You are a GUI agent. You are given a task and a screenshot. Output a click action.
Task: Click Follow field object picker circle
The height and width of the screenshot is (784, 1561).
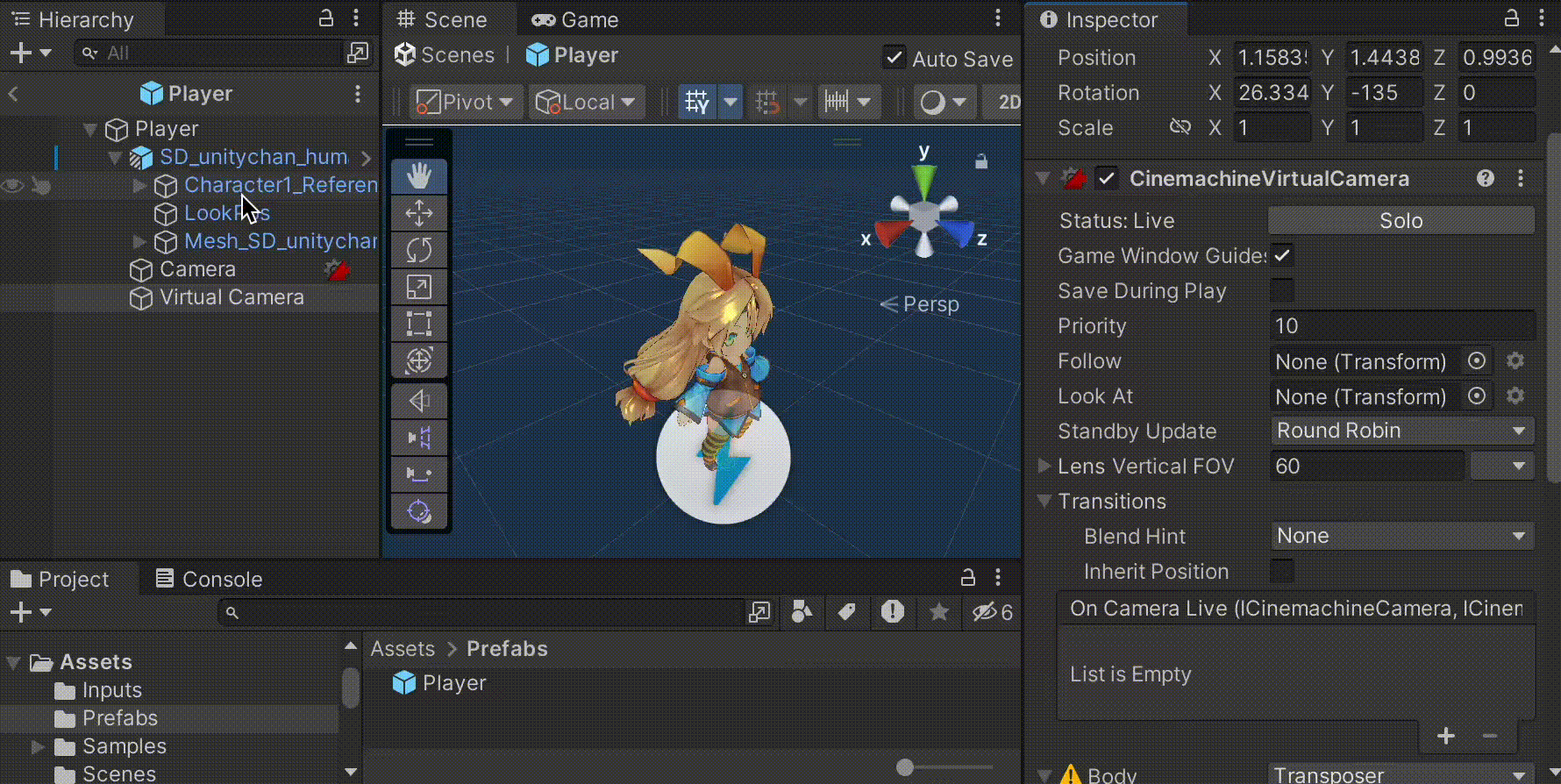click(1477, 360)
